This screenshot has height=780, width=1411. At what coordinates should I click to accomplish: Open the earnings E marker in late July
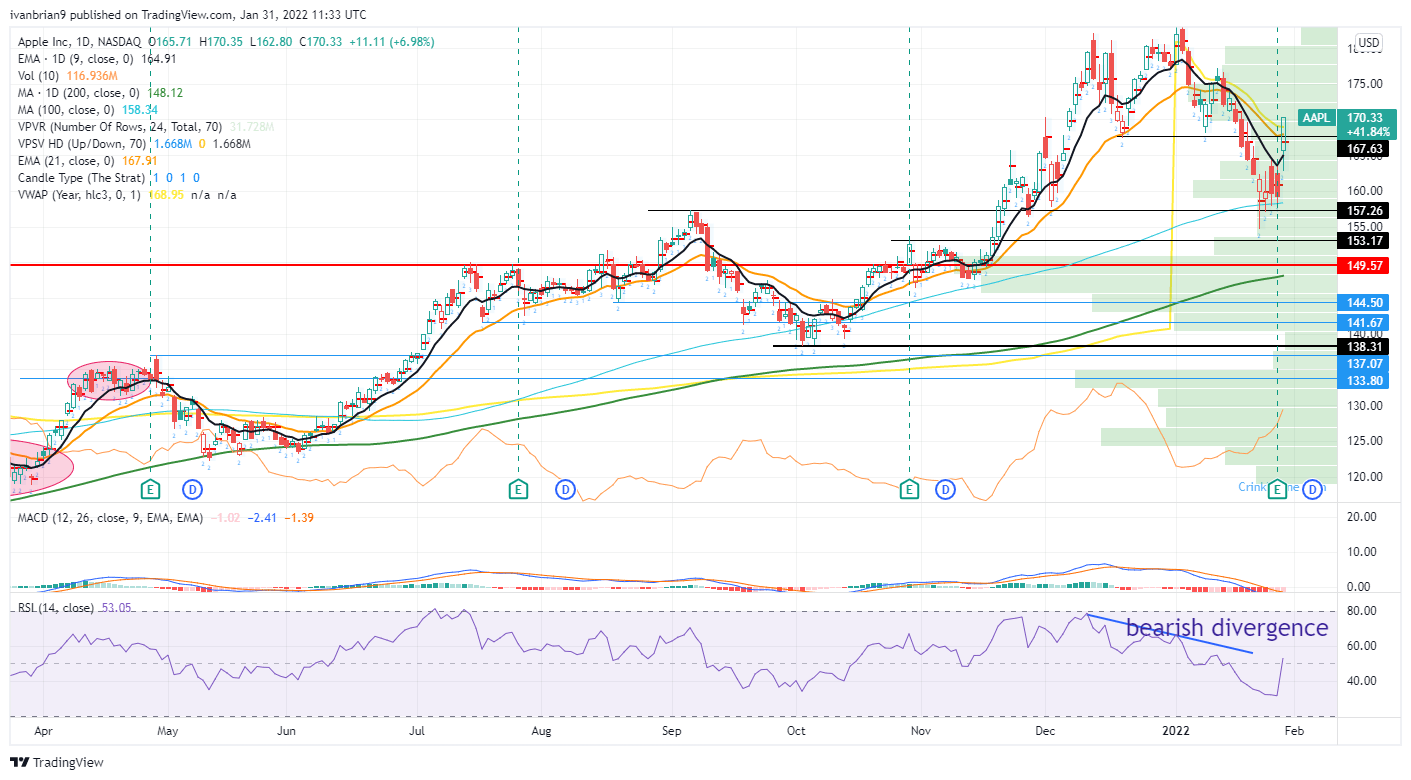[518, 489]
